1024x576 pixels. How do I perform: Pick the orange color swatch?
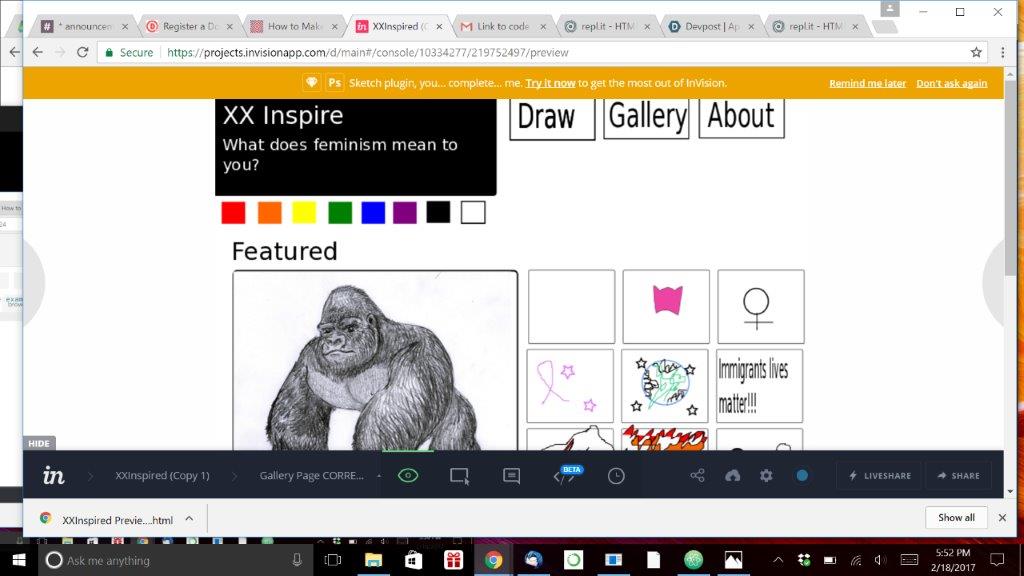(269, 212)
